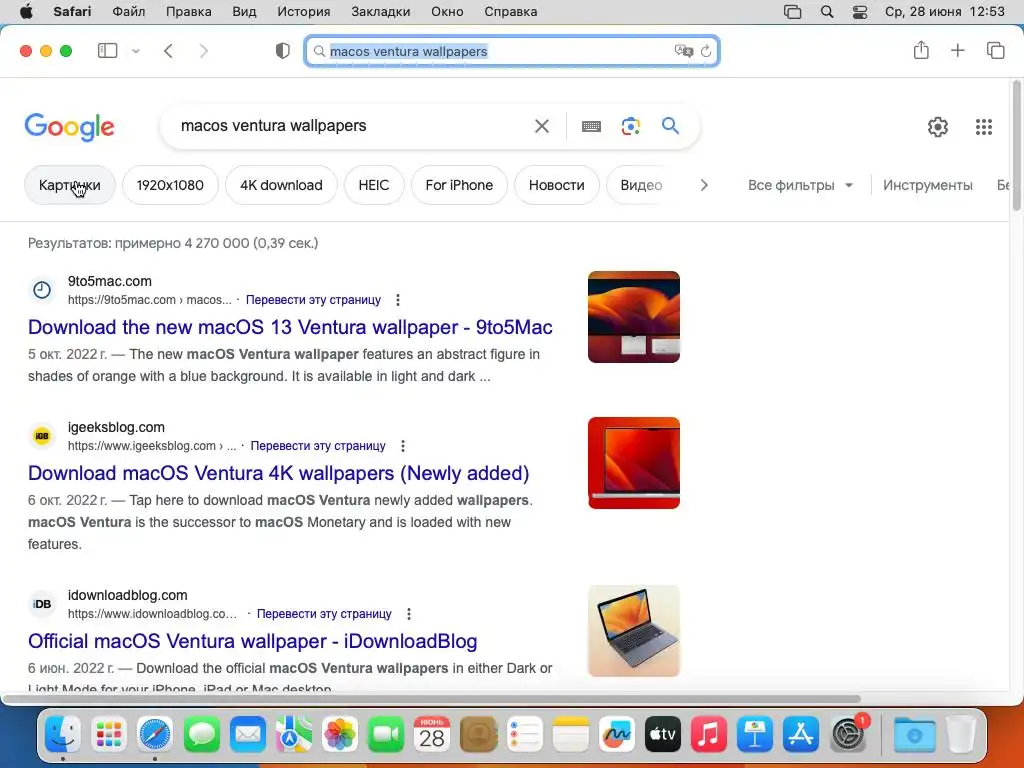This screenshot has width=1024, height=768.
Task: Translate the idownloadblog.com page link
Action: tap(324, 614)
